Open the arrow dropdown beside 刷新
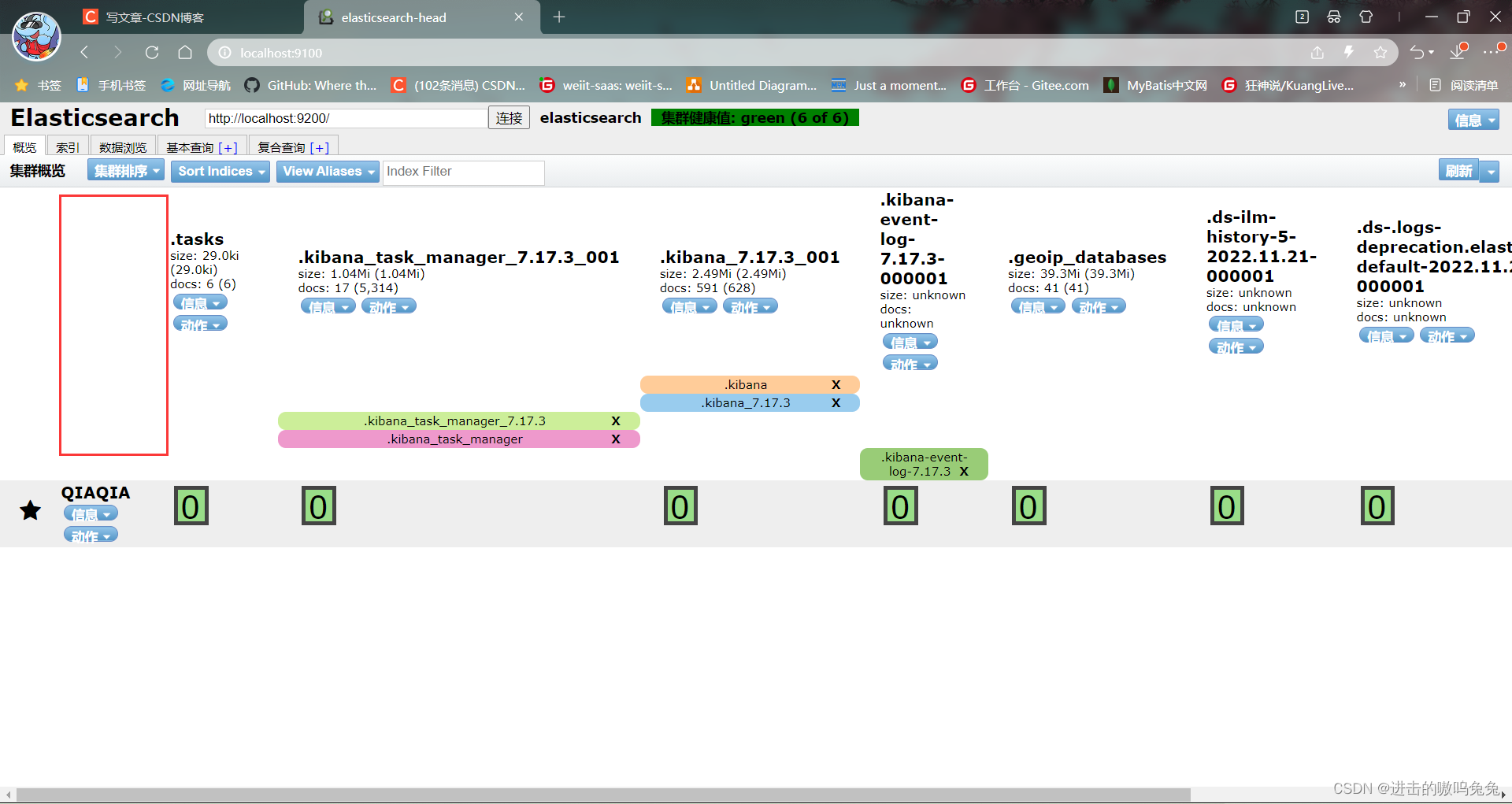Viewport: 1512px width, 804px height. [x=1489, y=171]
